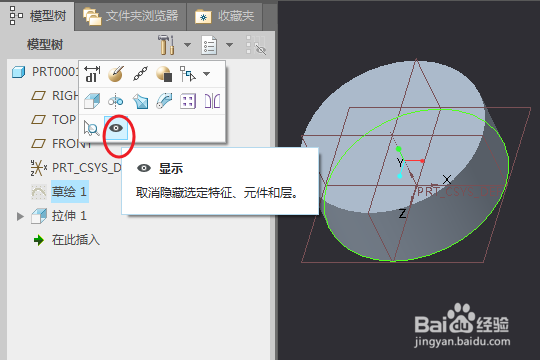540x360 pixels.
Task: Click the zoom-to-selected magnifier icon
Action: point(92,128)
